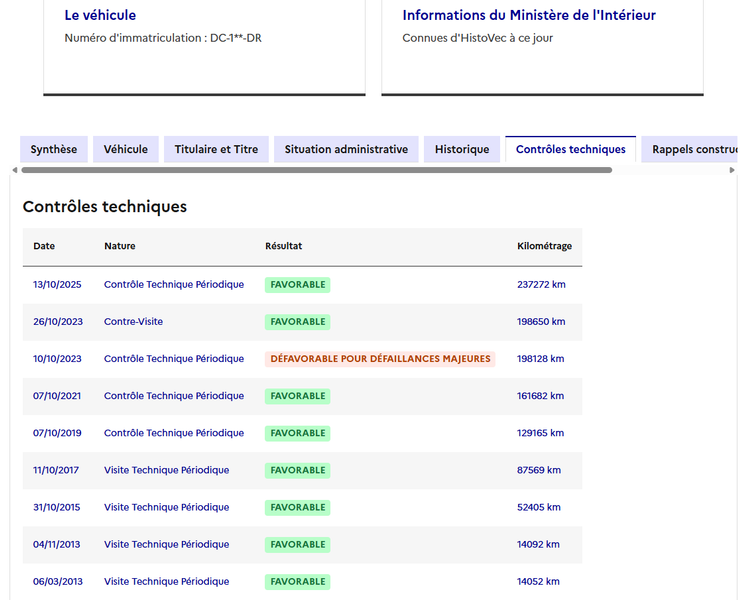749x600 pixels.
Task: Click the Kilométrage column header
Action: coord(545,246)
